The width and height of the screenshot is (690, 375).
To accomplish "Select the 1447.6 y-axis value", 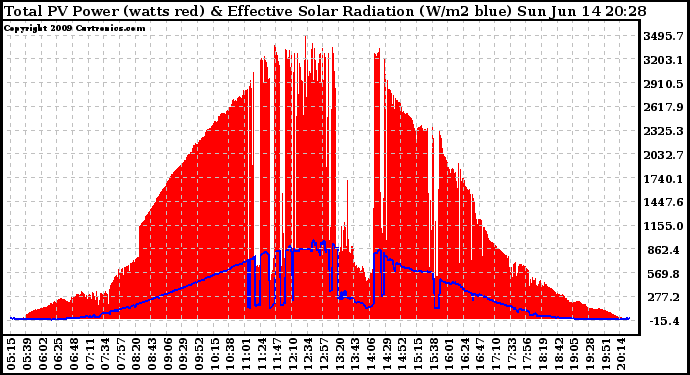I will [663, 202].
